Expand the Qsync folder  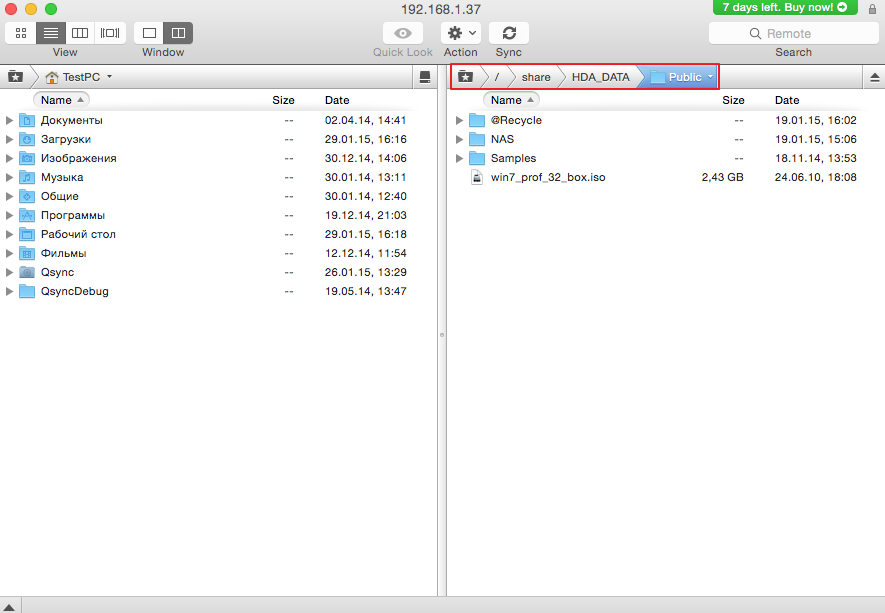coord(9,272)
